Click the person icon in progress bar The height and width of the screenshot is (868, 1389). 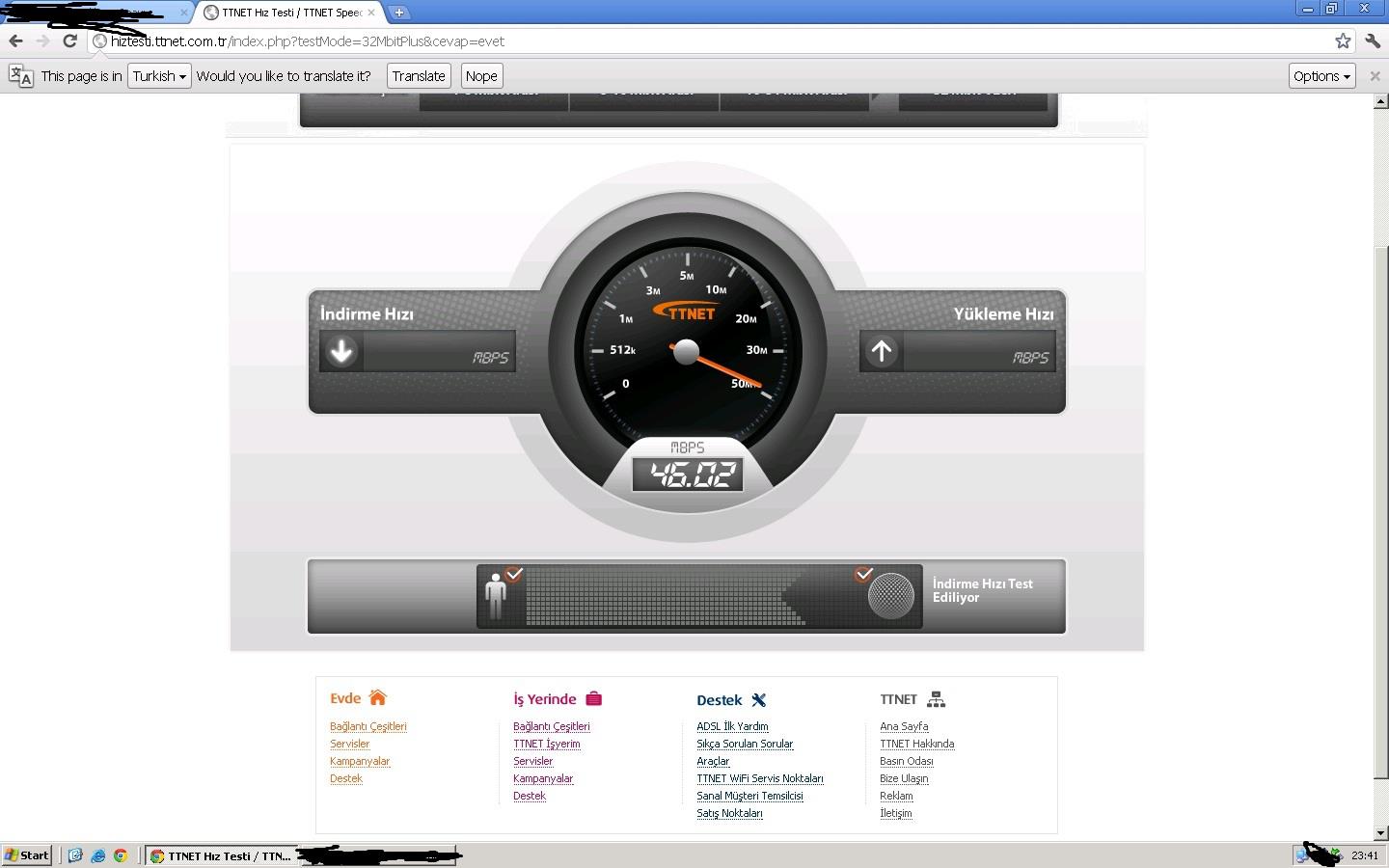tap(496, 596)
